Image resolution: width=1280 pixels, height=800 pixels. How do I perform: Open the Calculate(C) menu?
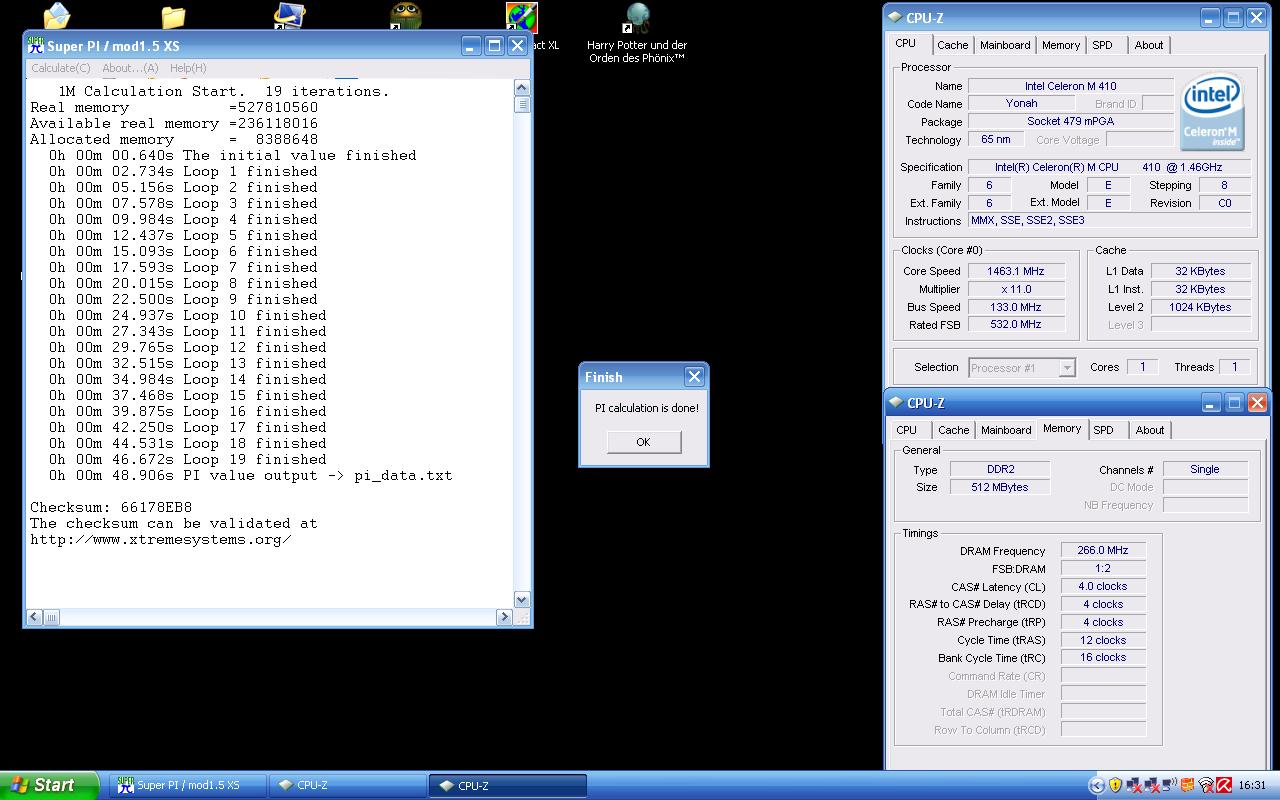(61, 68)
